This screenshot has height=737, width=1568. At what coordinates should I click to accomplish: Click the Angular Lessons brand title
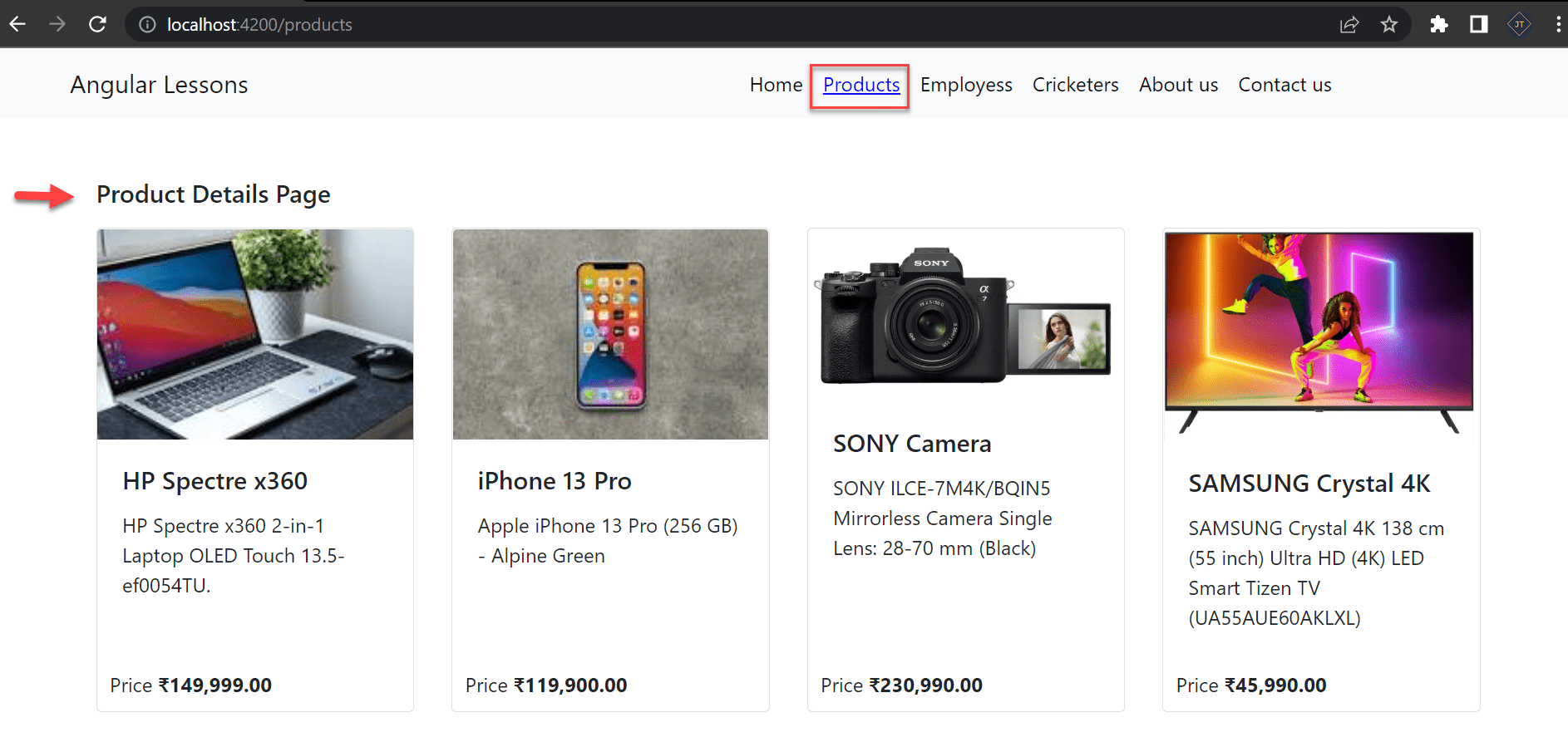click(159, 85)
